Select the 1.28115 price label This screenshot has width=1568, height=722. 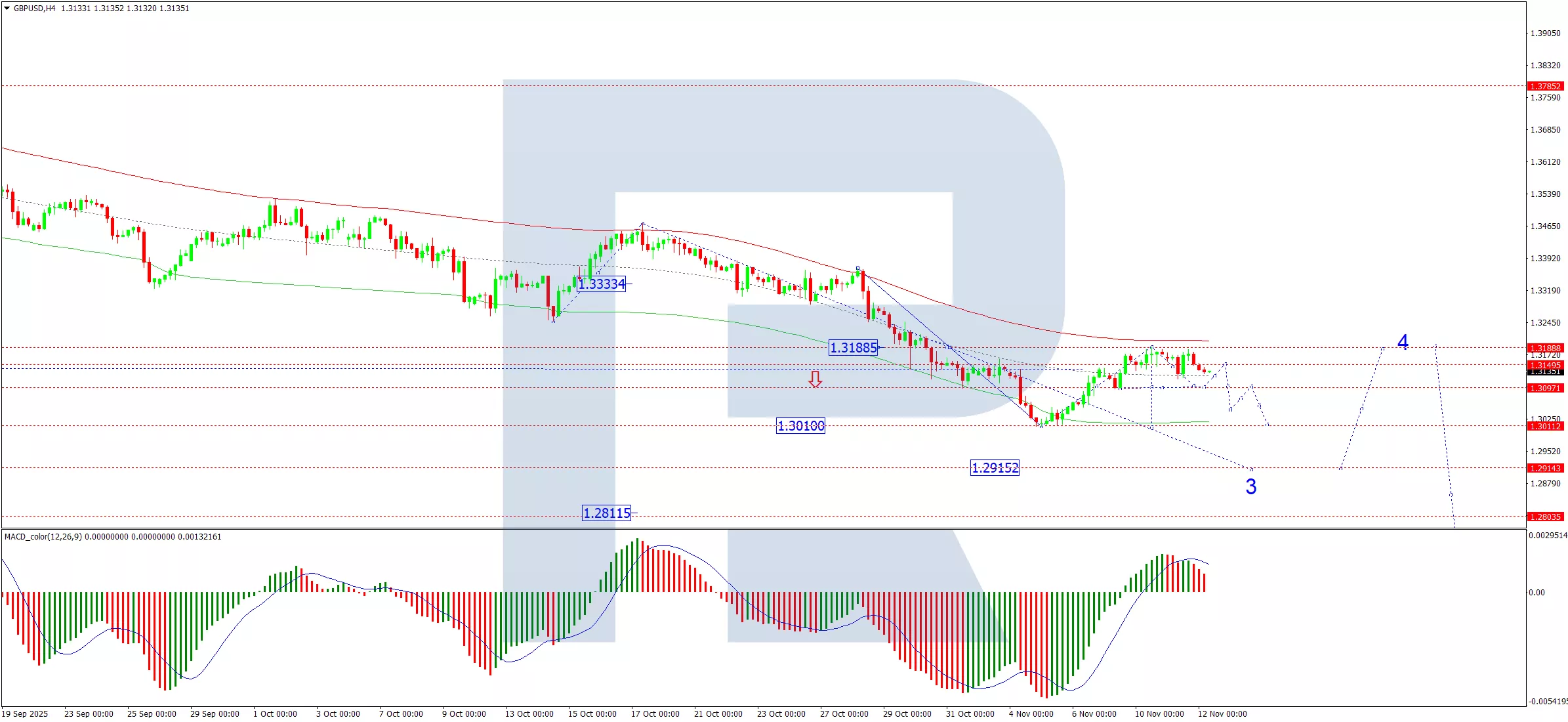coord(607,513)
